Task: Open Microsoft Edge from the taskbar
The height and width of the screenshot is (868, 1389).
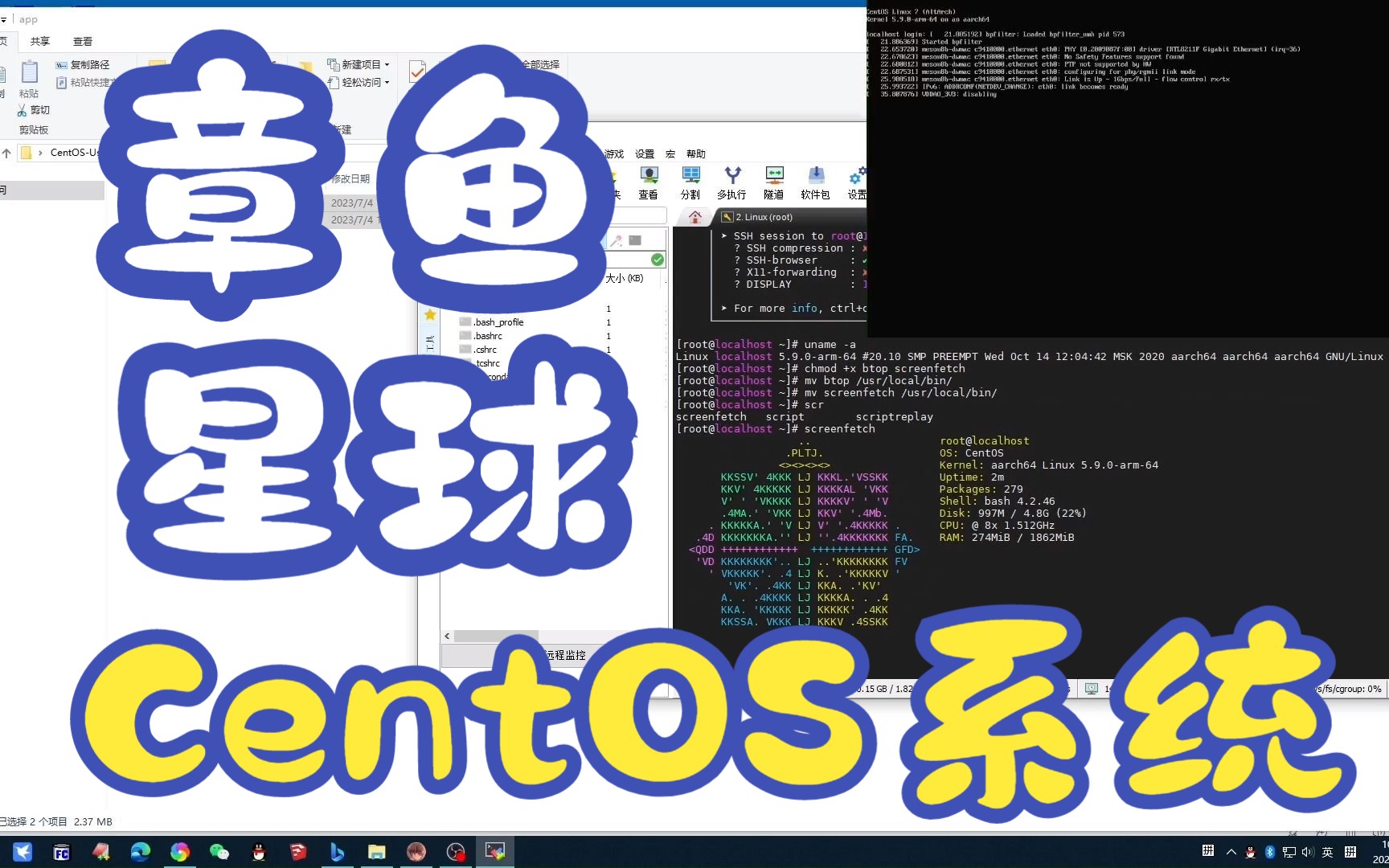Action: click(141, 852)
